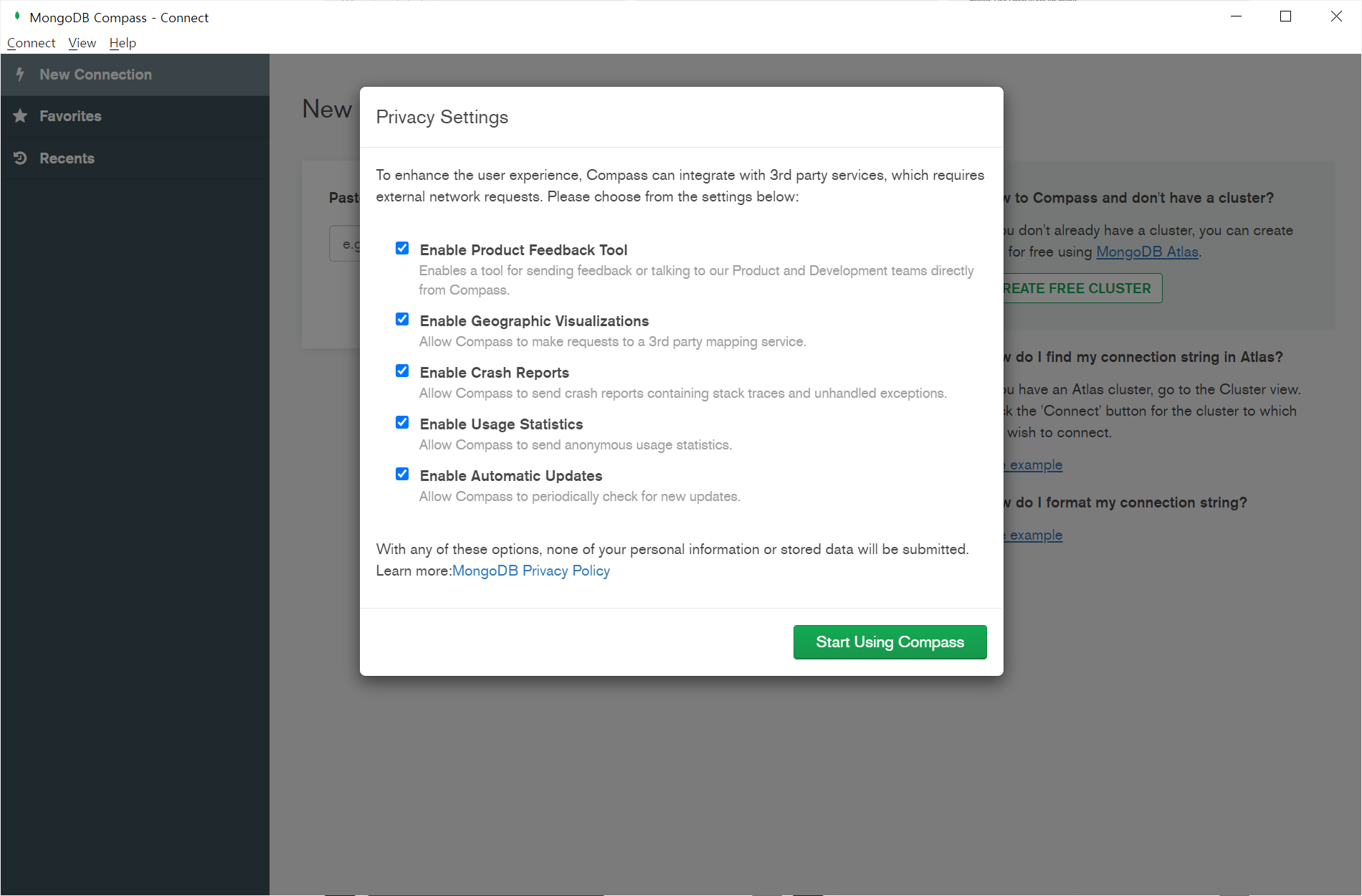Turn off Enable Automatic Updates checkbox
Image resolution: width=1362 pixels, height=896 pixels.
[x=402, y=474]
